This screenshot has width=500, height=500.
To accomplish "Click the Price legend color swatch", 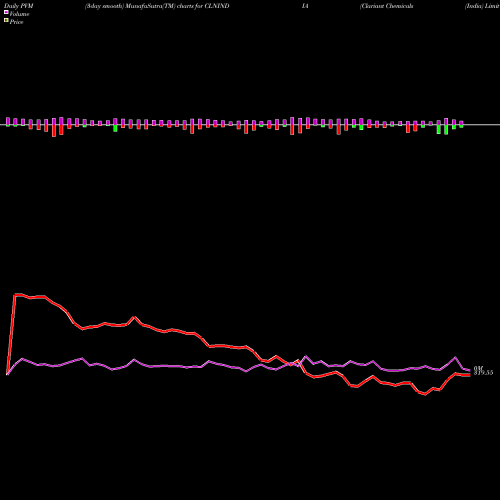I will click(x=6, y=21).
